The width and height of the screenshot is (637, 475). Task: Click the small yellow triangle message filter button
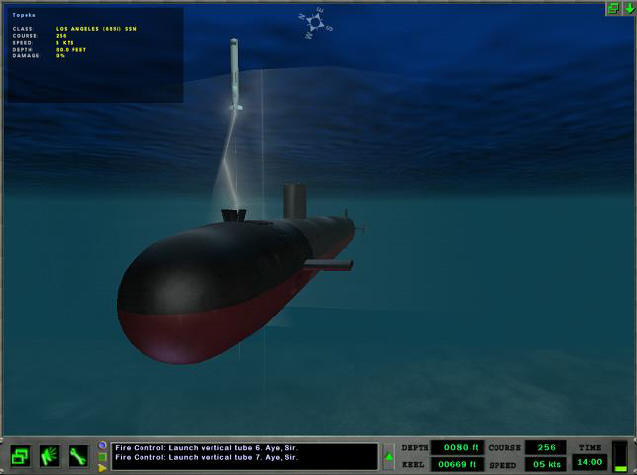point(102,468)
